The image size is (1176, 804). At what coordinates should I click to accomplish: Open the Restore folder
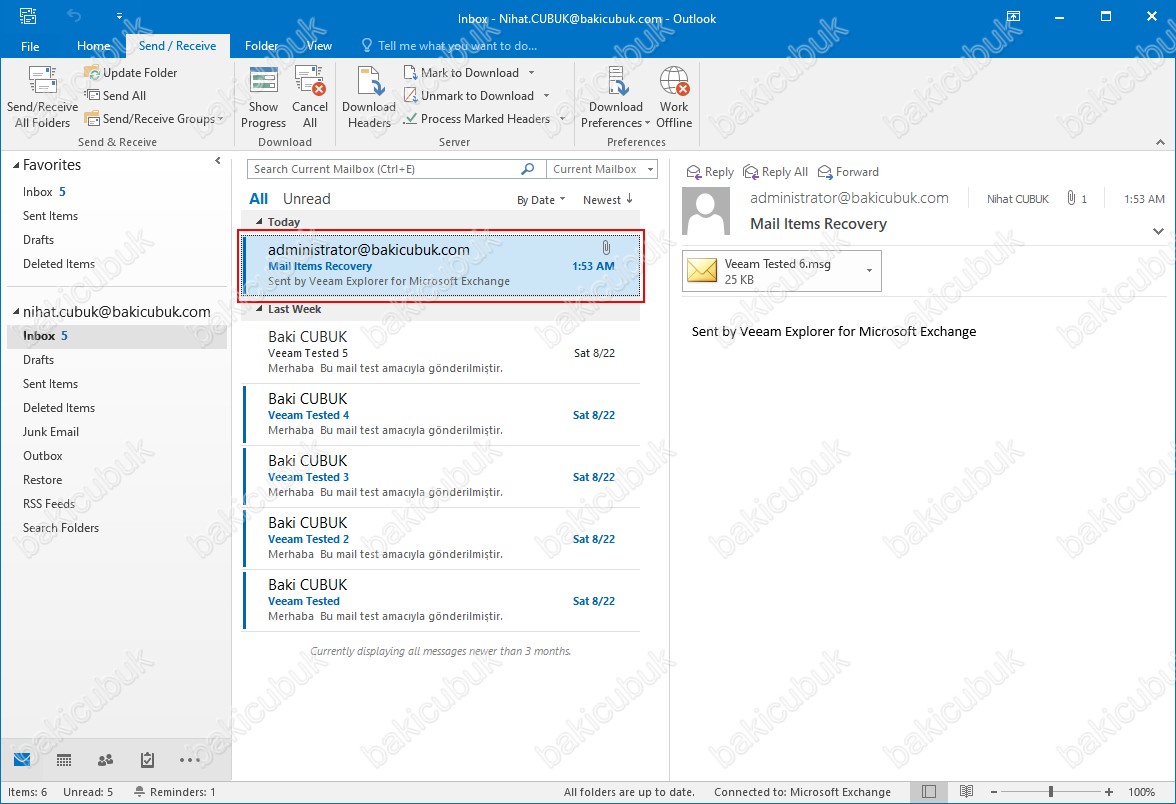[x=42, y=480]
